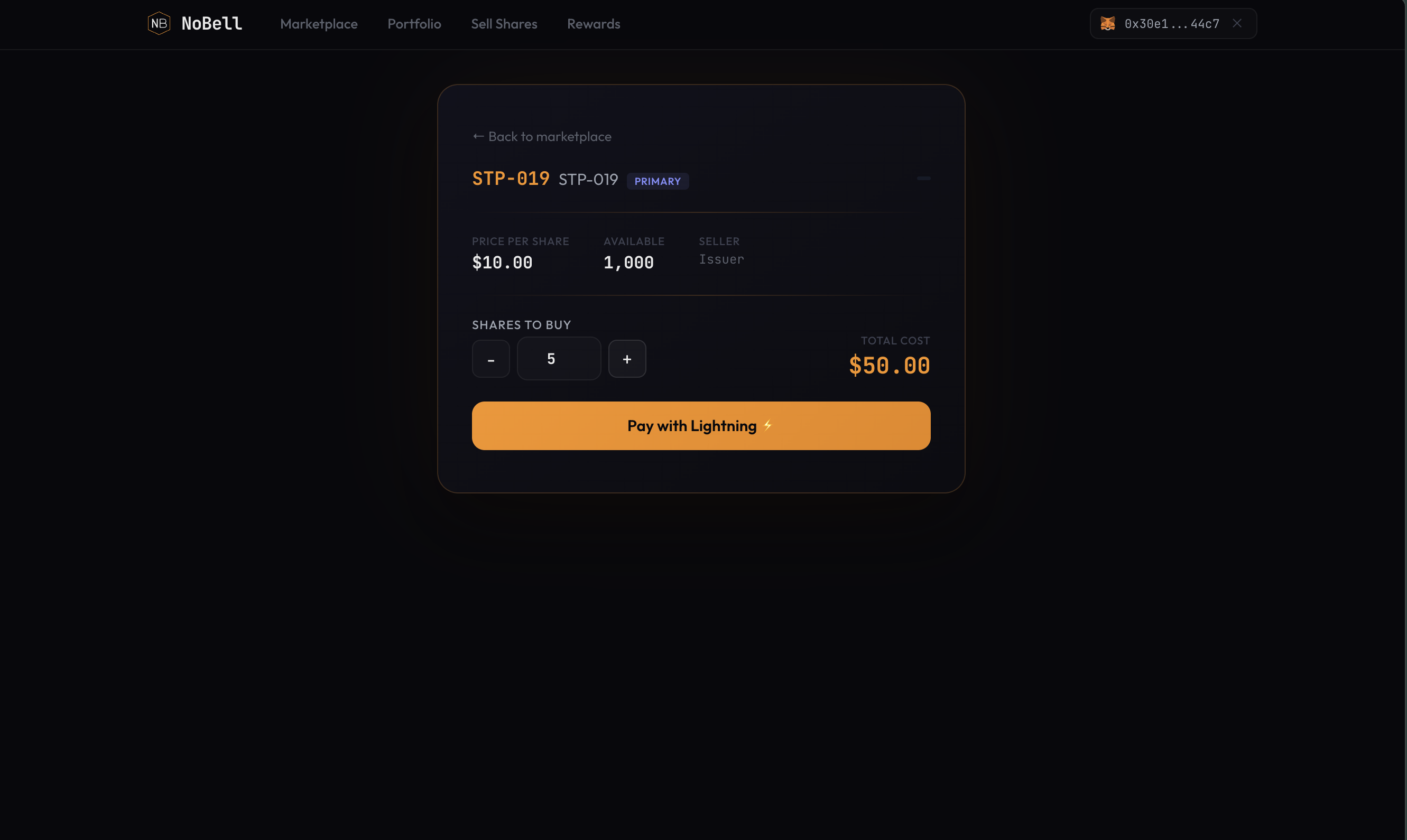Increase shares with the plus button
The height and width of the screenshot is (840, 1407).
pyautogui.click(x=627, y=359)
